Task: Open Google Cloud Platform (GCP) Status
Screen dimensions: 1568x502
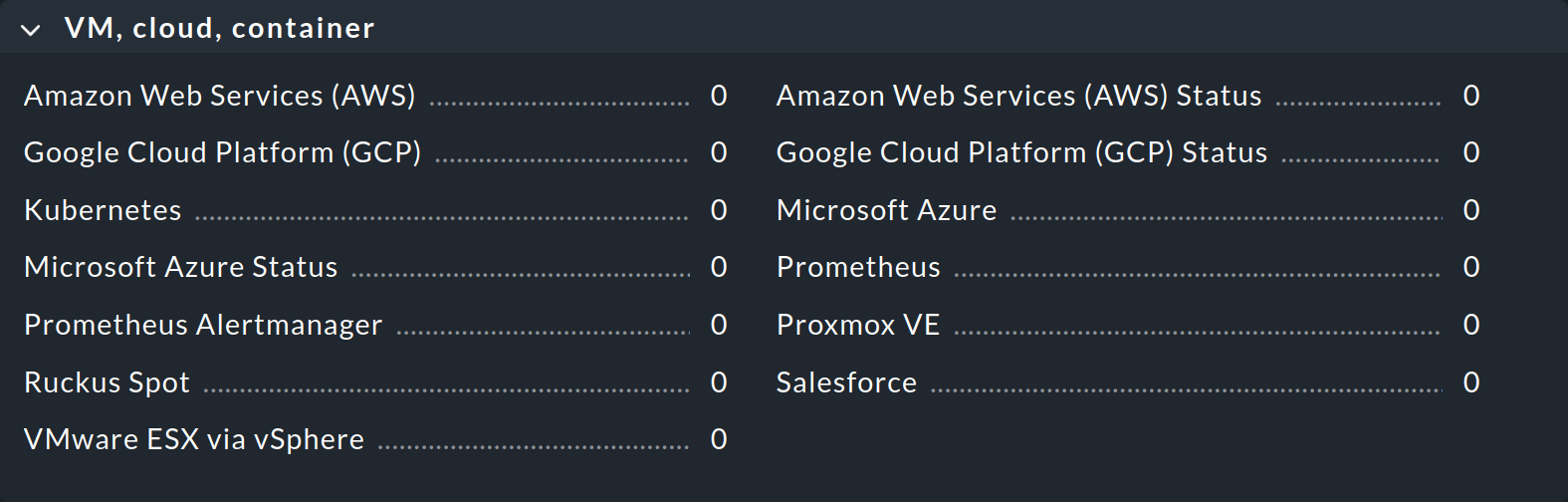Action: pos(1021,152)
